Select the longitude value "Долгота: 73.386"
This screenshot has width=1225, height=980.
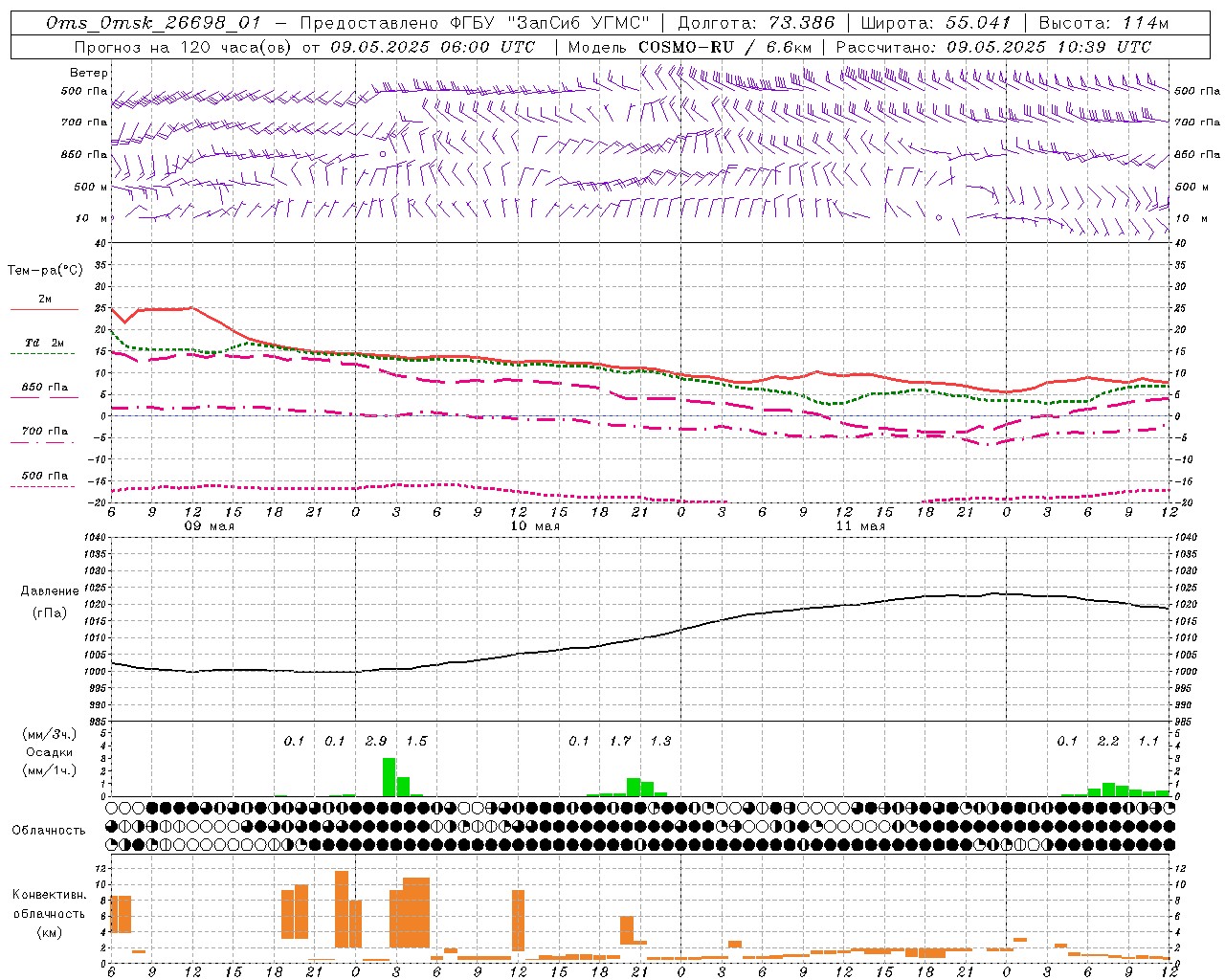(x=756, y=23)
